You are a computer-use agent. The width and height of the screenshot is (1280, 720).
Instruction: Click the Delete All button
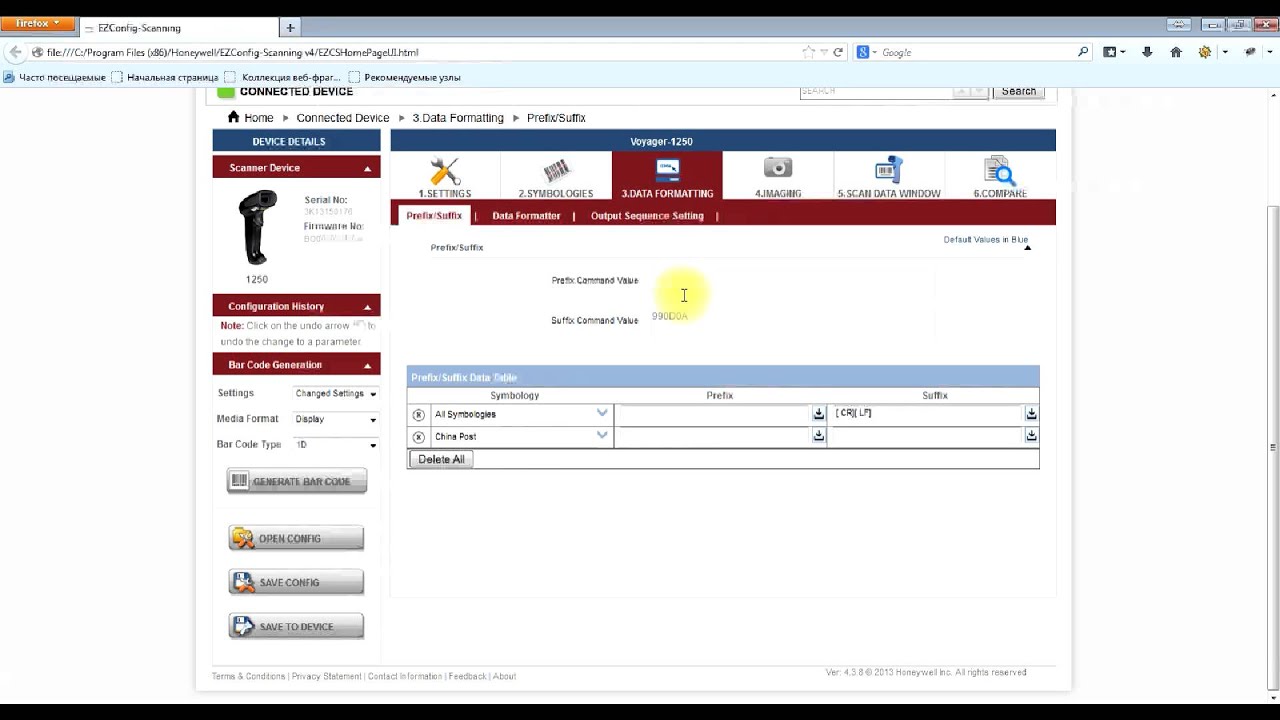point(441,459)
